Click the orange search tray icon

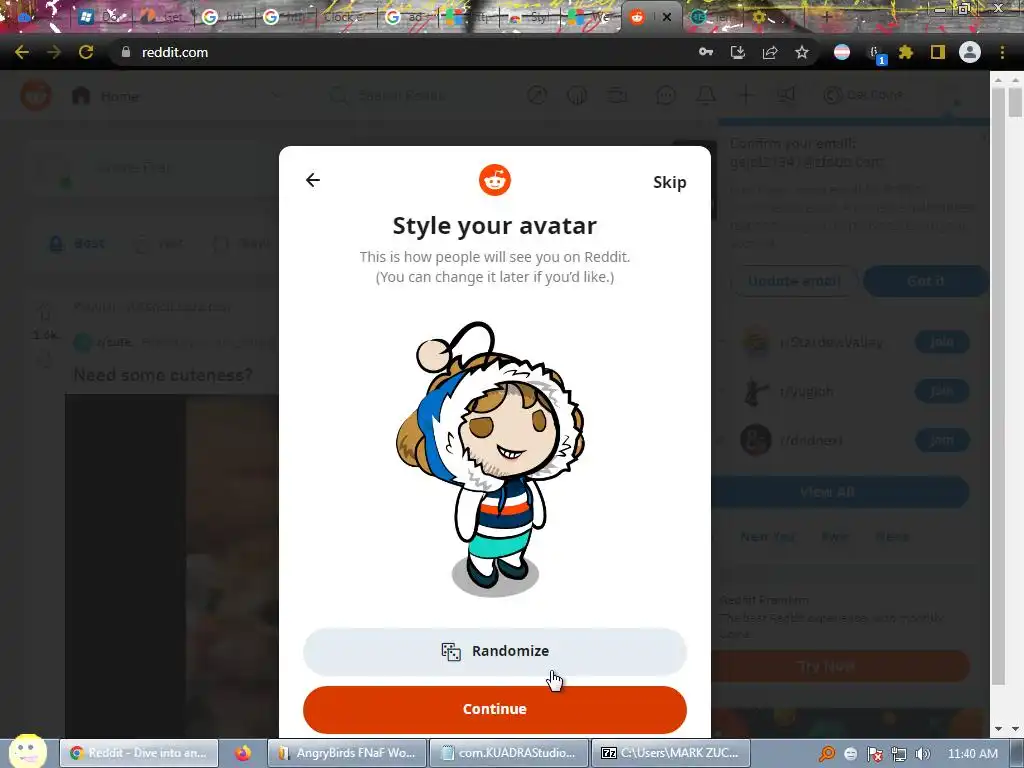click(x=826, y=754)
